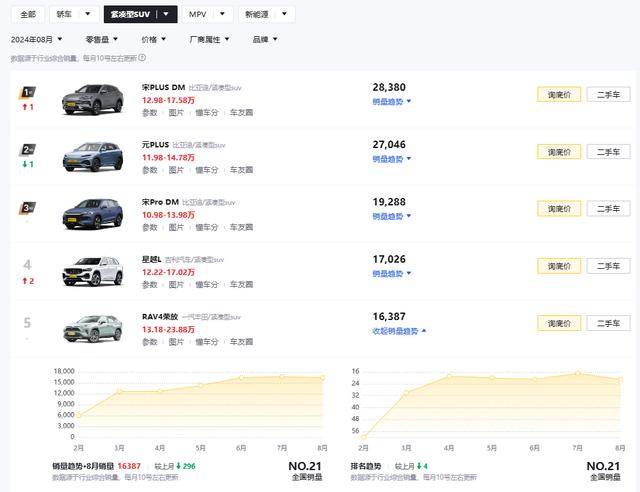Open 车友圈 link for 宋Pro DM

click(241, 227)
